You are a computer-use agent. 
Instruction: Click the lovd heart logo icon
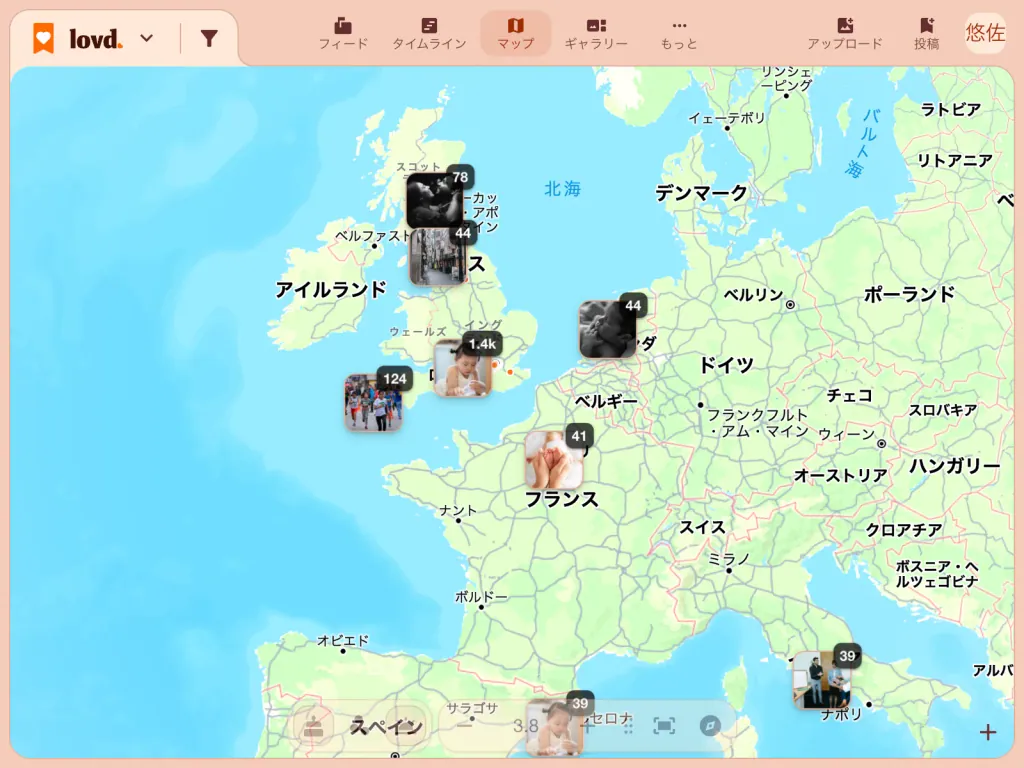click(x=44, y=38)
